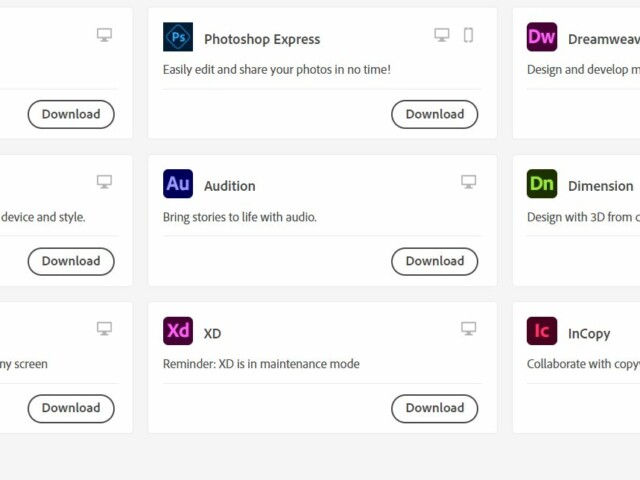Click the InCopy app name
Image resolution: width=640 pixels, height=480 pixels.
(589, 333)
